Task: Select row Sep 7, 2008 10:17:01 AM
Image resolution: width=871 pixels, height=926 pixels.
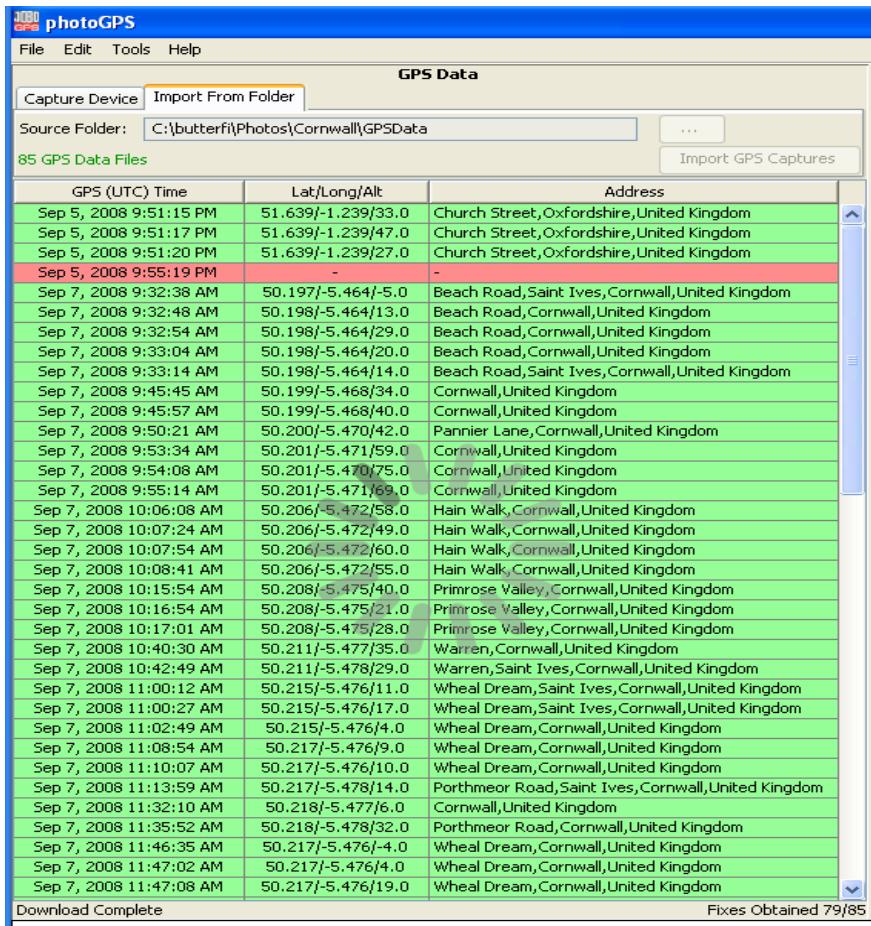Action: click(x=426, y=629)
